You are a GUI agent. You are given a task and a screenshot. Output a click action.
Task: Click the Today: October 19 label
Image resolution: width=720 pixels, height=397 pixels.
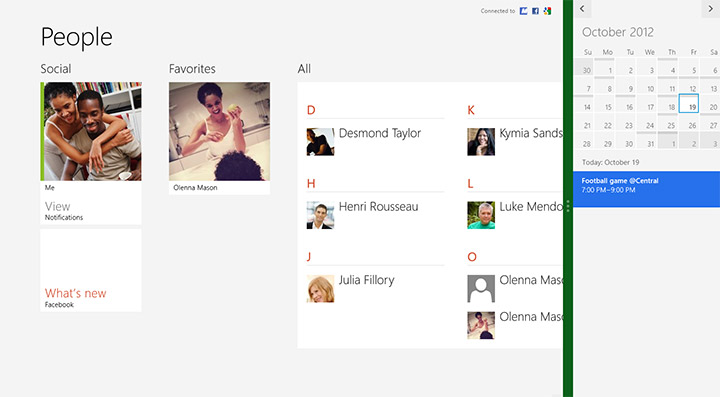pos(610,162)
